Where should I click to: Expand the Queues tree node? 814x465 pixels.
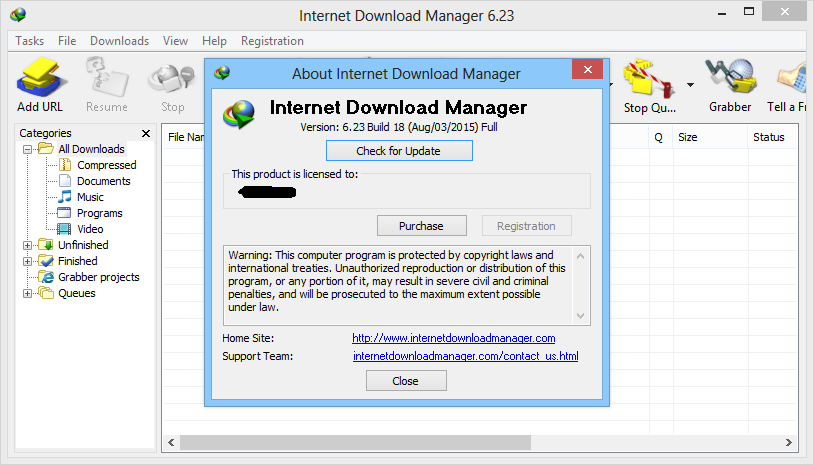(x=28, y=294)
